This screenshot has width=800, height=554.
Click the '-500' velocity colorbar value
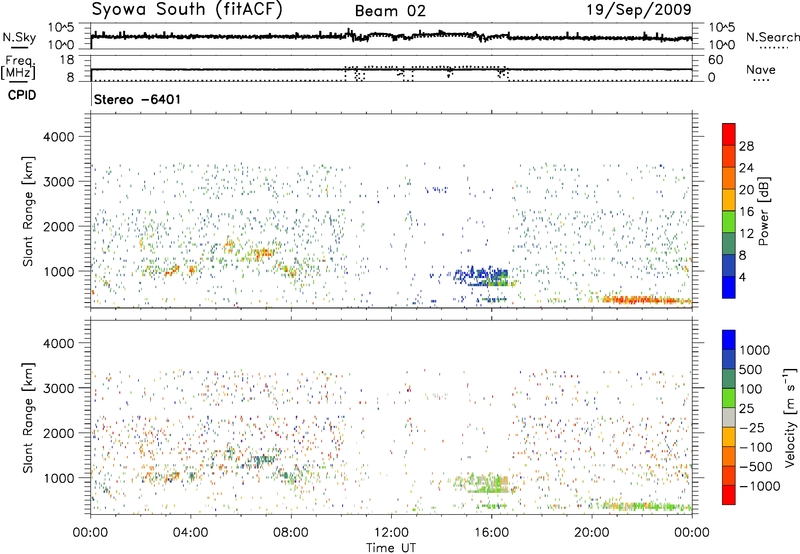(755, 466)
